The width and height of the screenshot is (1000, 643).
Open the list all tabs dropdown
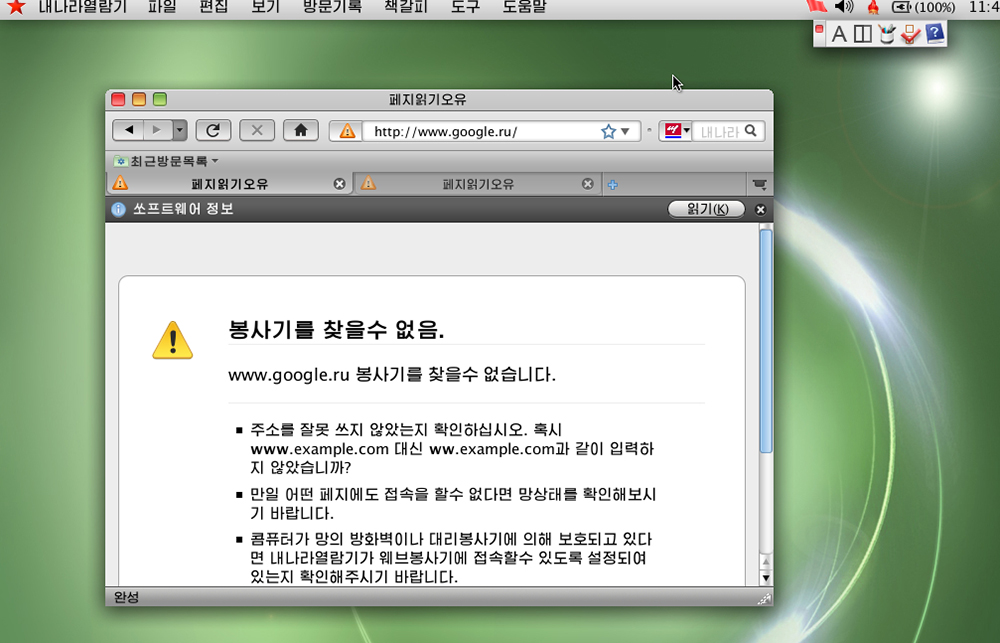[x=759, y=184]
